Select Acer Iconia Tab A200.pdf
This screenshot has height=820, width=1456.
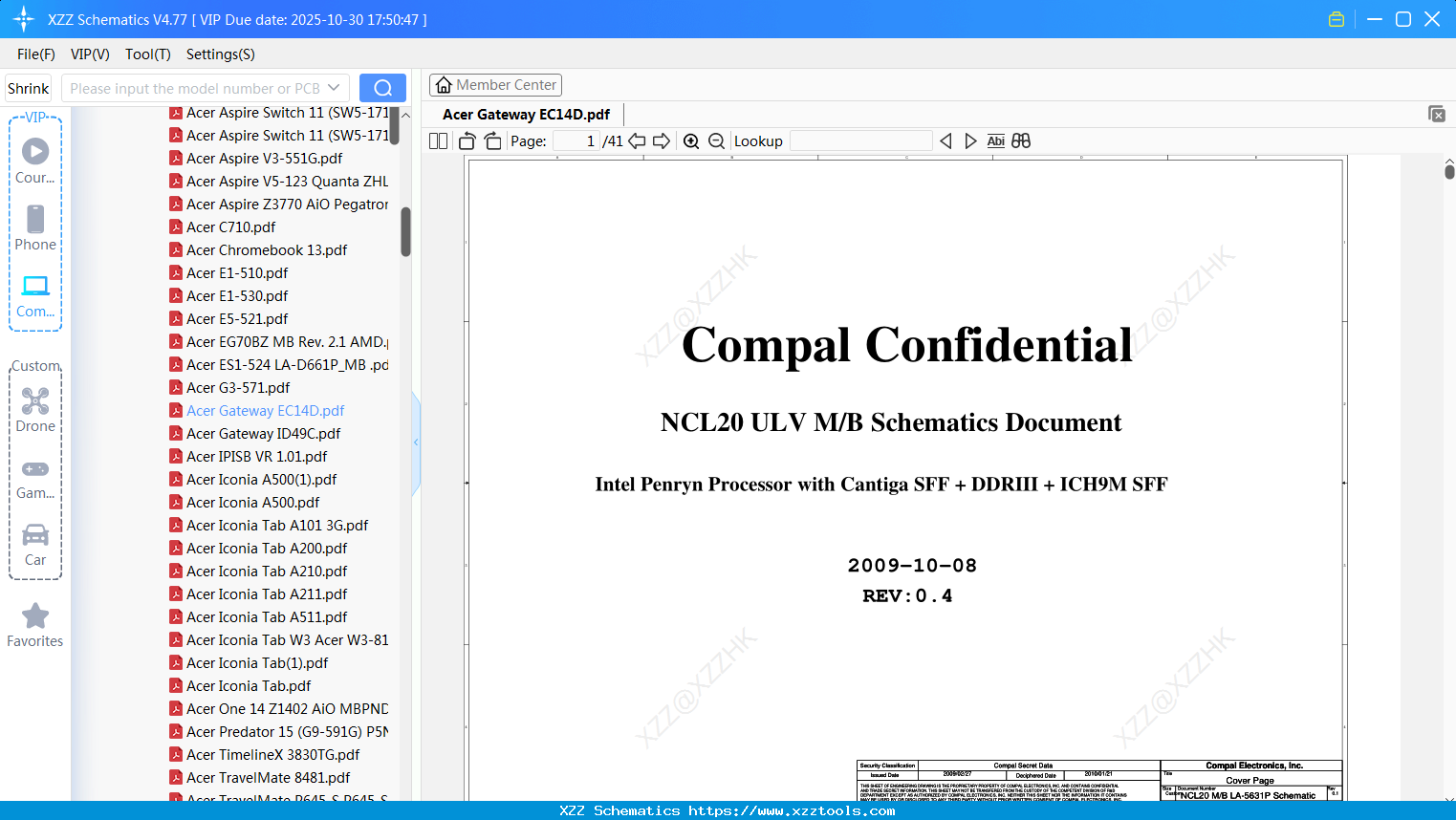click(x=258, y=549)
